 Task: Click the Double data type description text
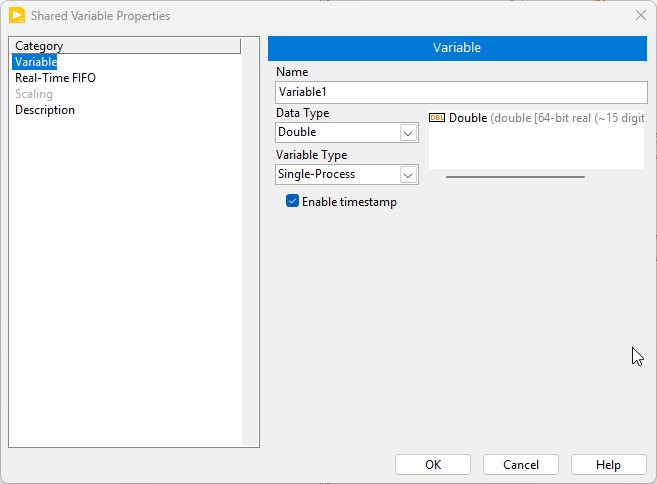tap(546, 118)
